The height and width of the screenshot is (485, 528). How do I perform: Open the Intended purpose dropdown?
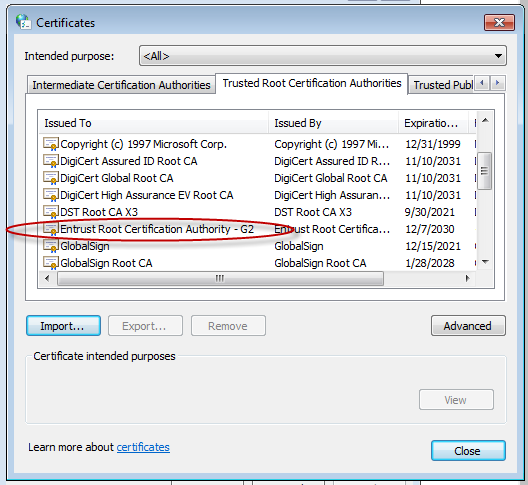(x=323, y=56)
